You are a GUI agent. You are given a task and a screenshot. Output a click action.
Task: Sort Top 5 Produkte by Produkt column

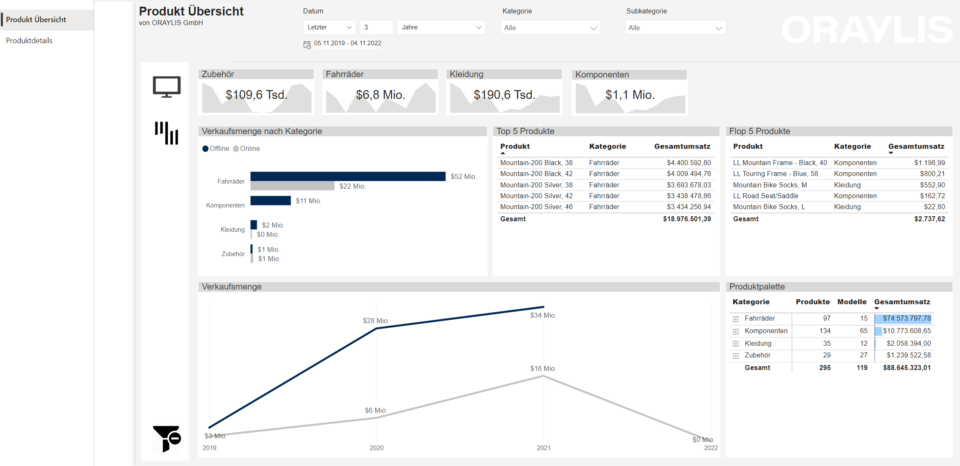click(515, 147)
